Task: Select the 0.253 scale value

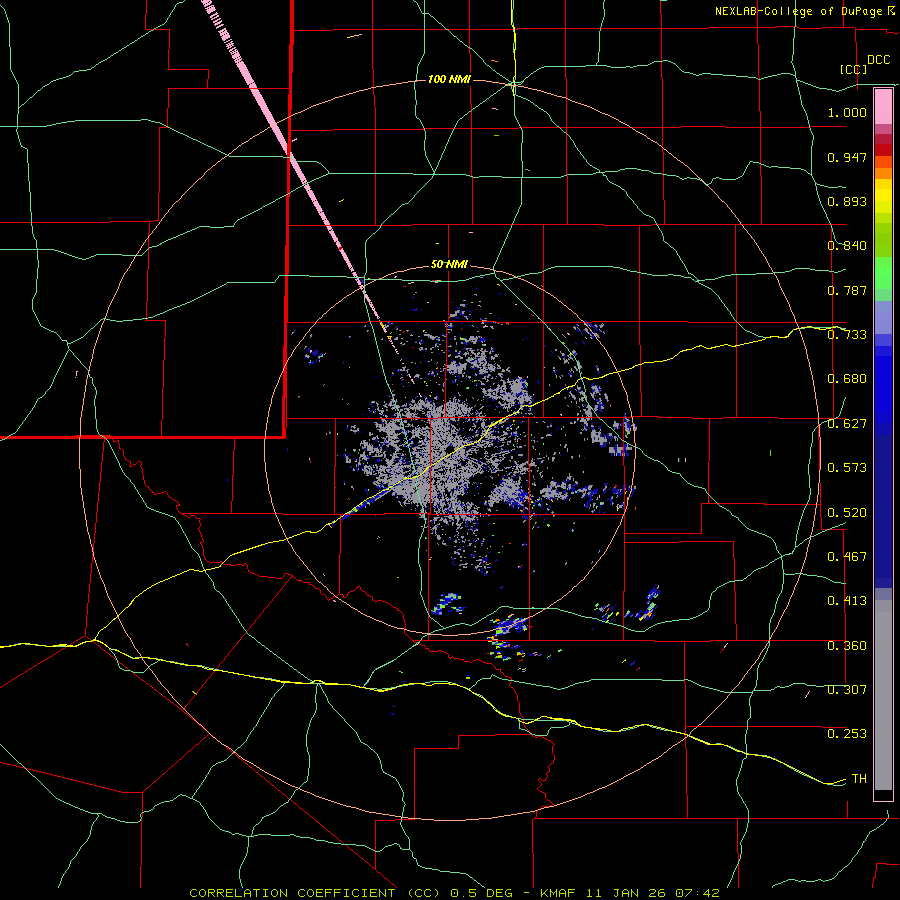Action: pos(847,734)
